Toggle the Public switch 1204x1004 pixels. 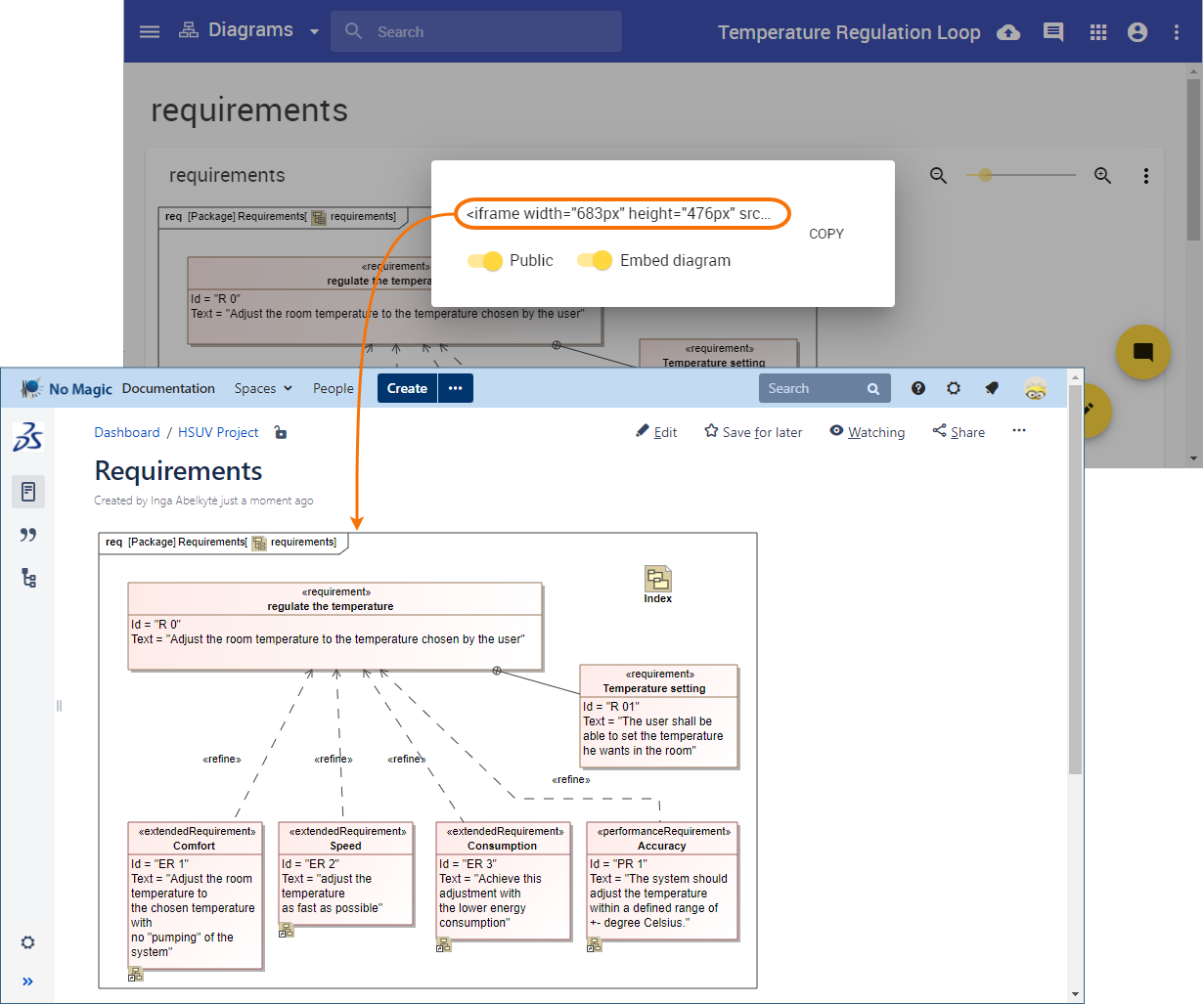click(x=486, y=260)
